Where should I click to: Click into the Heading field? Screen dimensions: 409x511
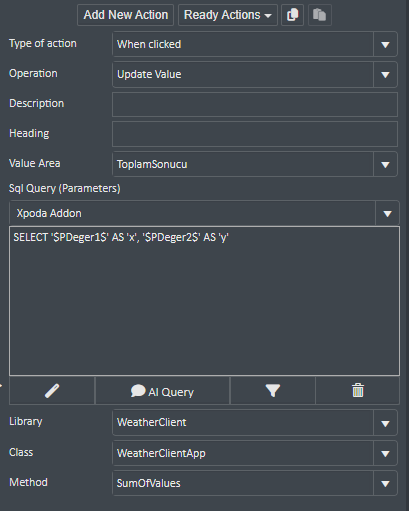click(x=255, y=134)
